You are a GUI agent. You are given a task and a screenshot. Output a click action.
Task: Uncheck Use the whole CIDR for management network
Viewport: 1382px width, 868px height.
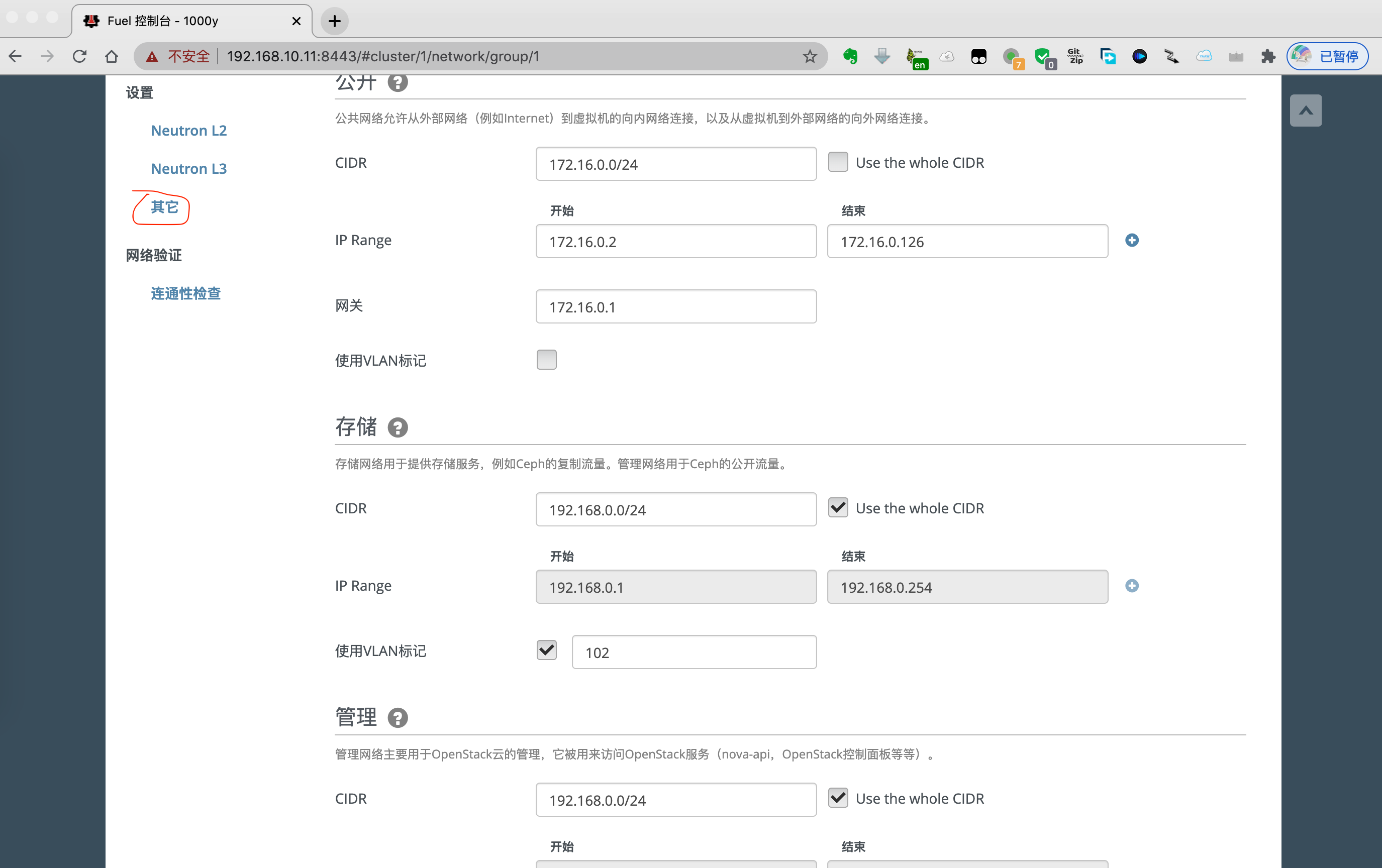pos(838,798)
